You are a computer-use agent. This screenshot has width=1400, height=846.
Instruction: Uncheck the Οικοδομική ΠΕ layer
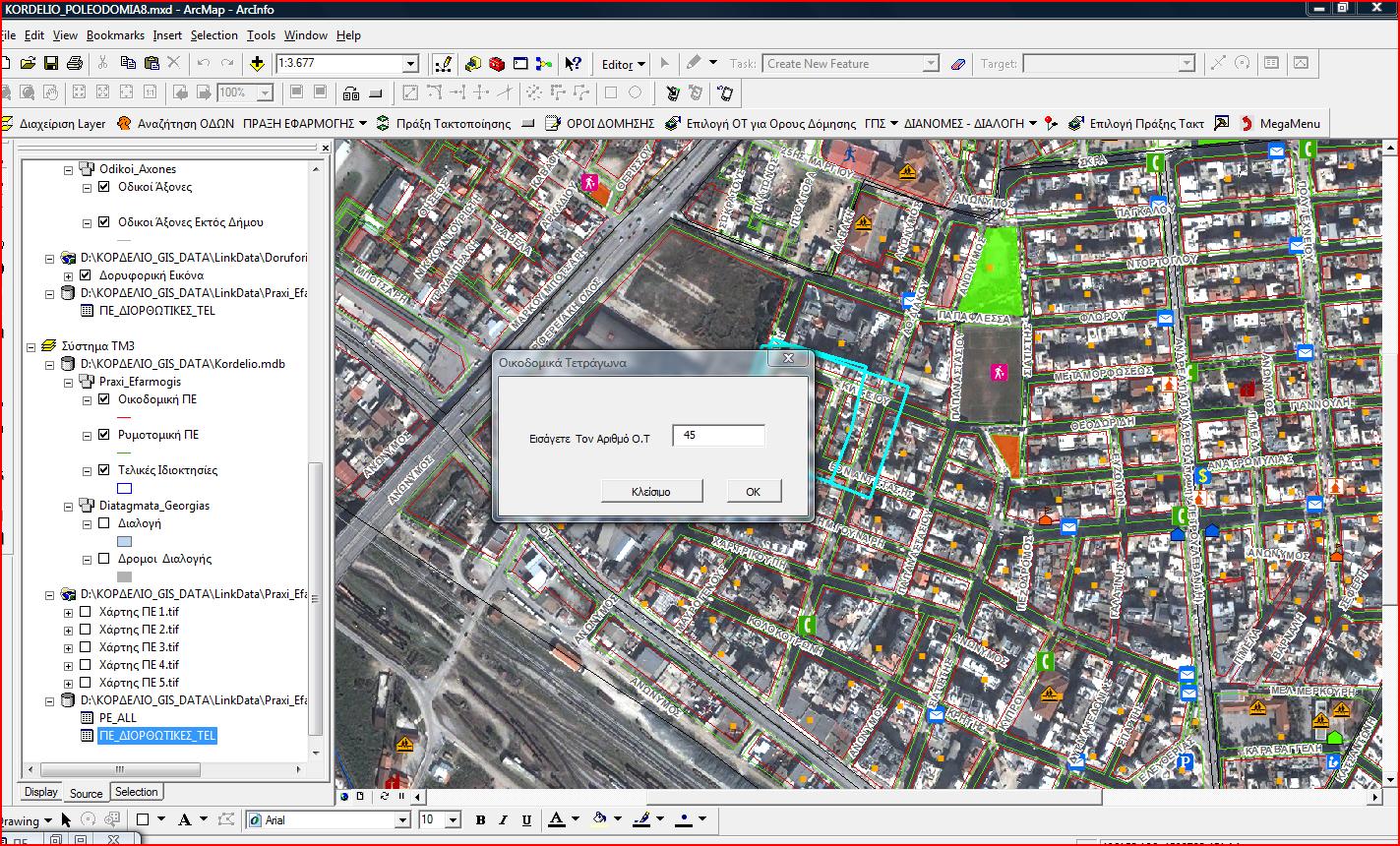tap(103, 399)
